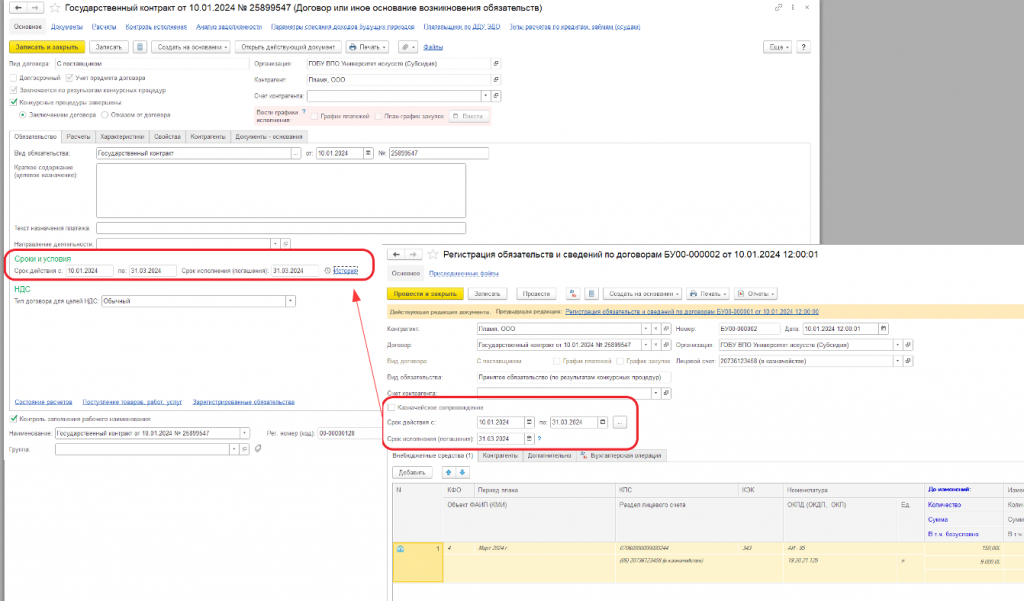
Task: Open the Дополнительно tab in registration window
Action: coord(549,455)
